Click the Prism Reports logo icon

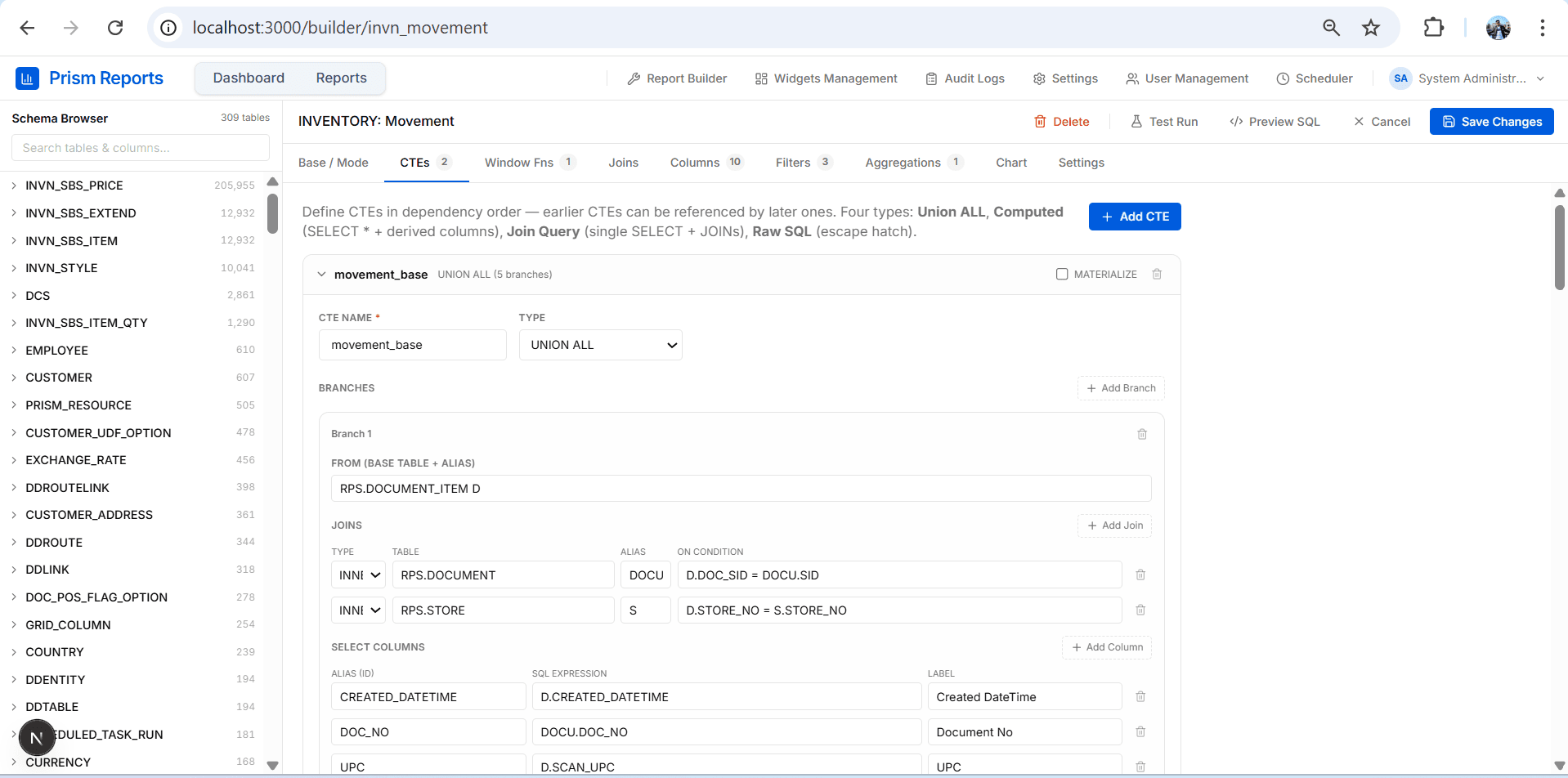point(27,78)
